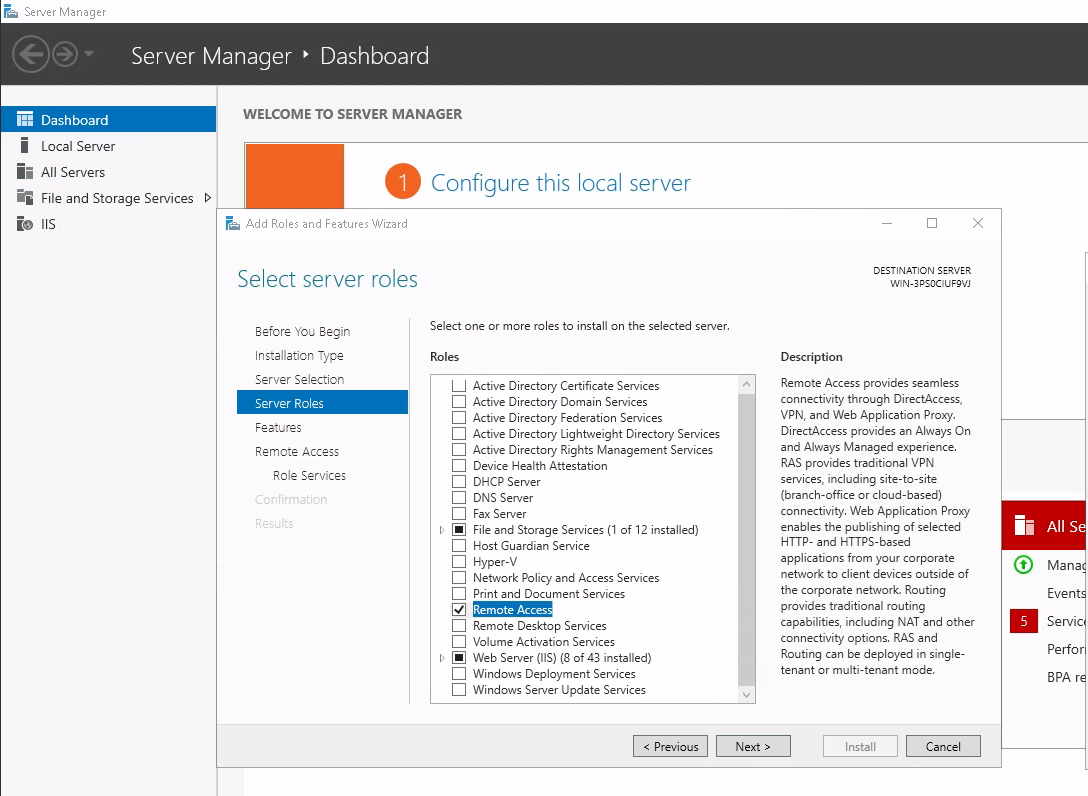Maximize the Add Roles wizard window
The width and height of the screenshot is (1088, 796).
[932, 223]
